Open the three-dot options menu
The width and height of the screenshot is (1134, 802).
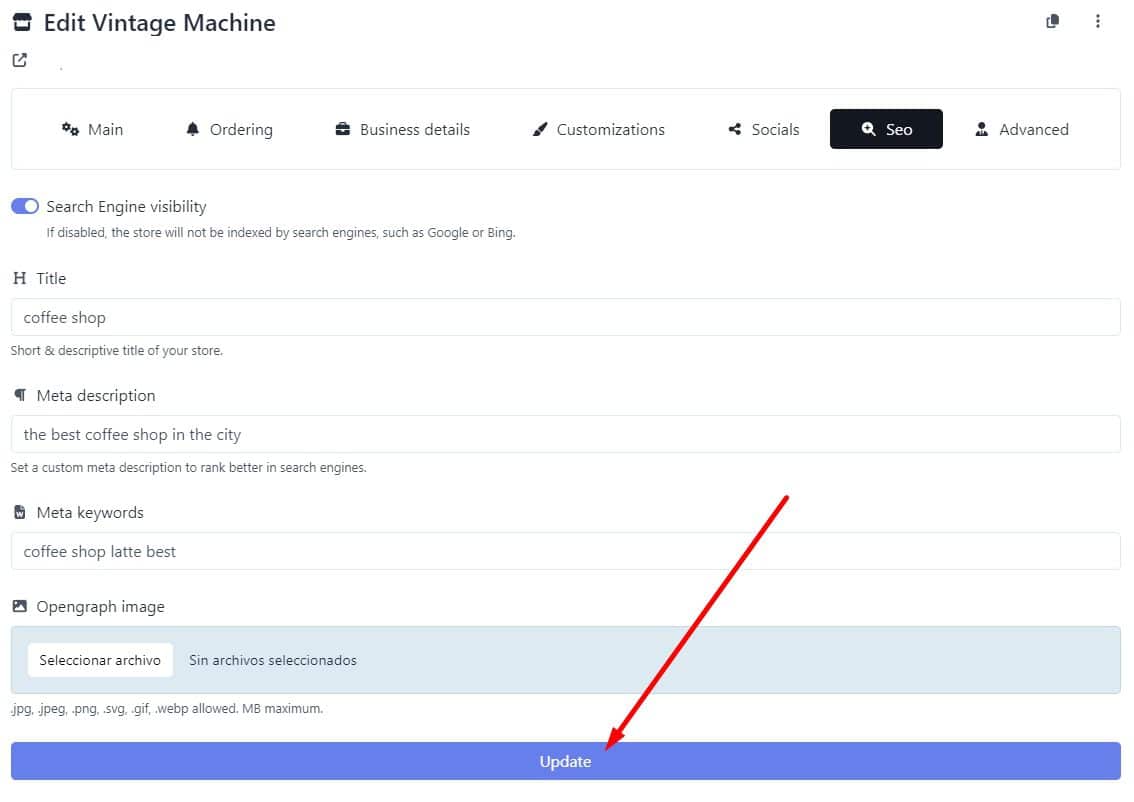tap(1097, 21)
